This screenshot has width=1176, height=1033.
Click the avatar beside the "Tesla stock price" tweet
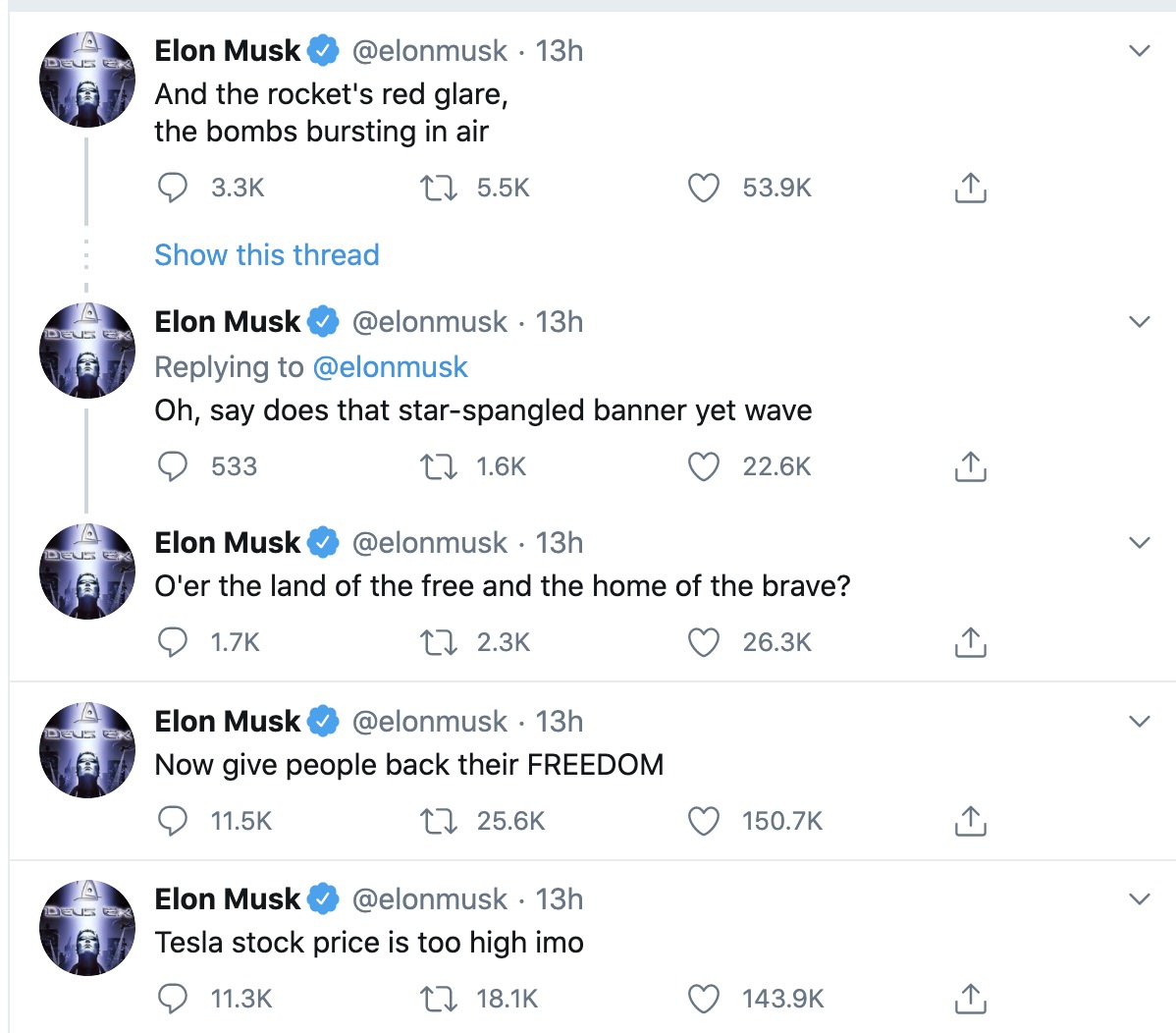[x=87, y=928]
